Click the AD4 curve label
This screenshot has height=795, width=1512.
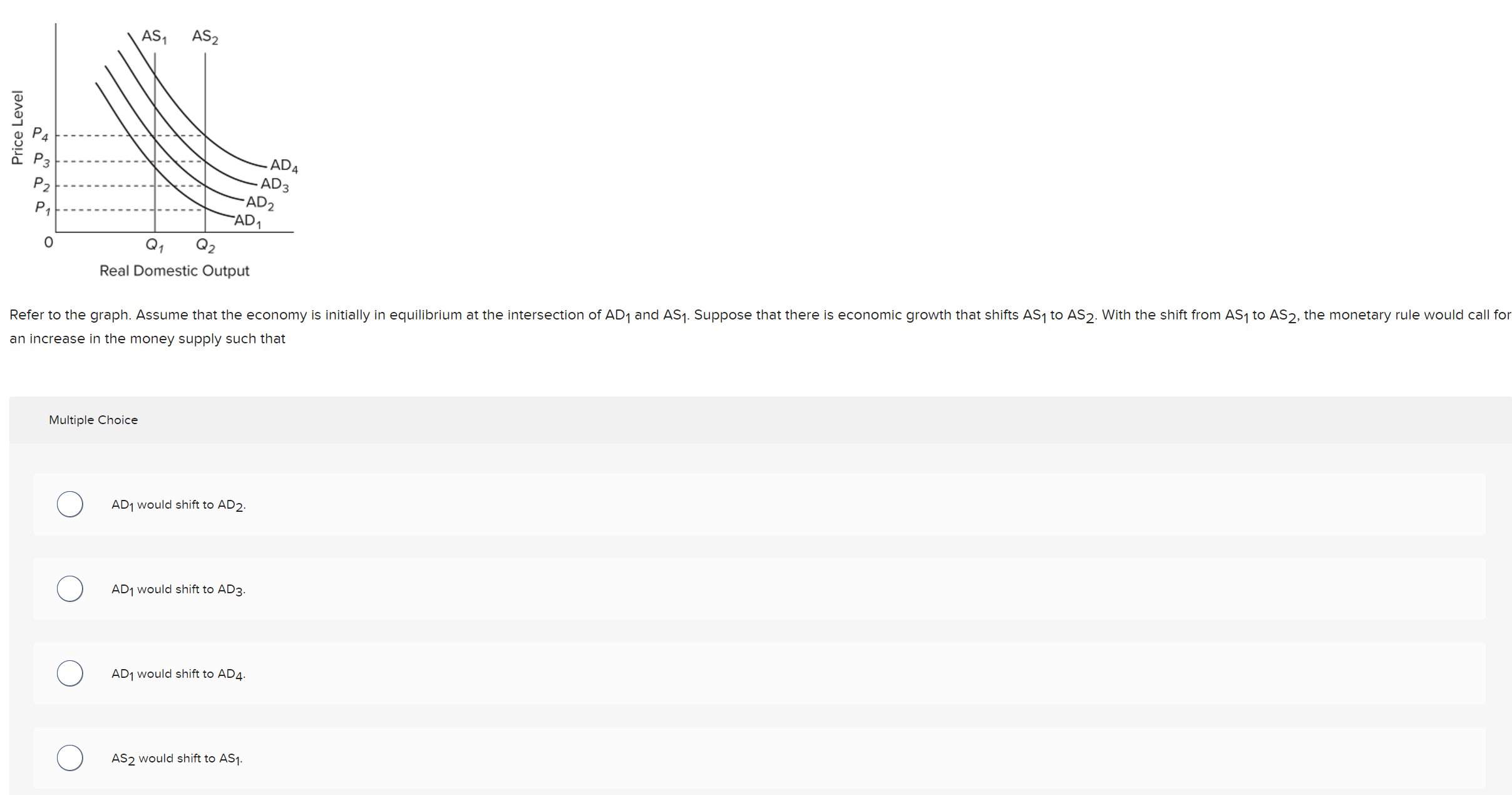tap(284, 165)
